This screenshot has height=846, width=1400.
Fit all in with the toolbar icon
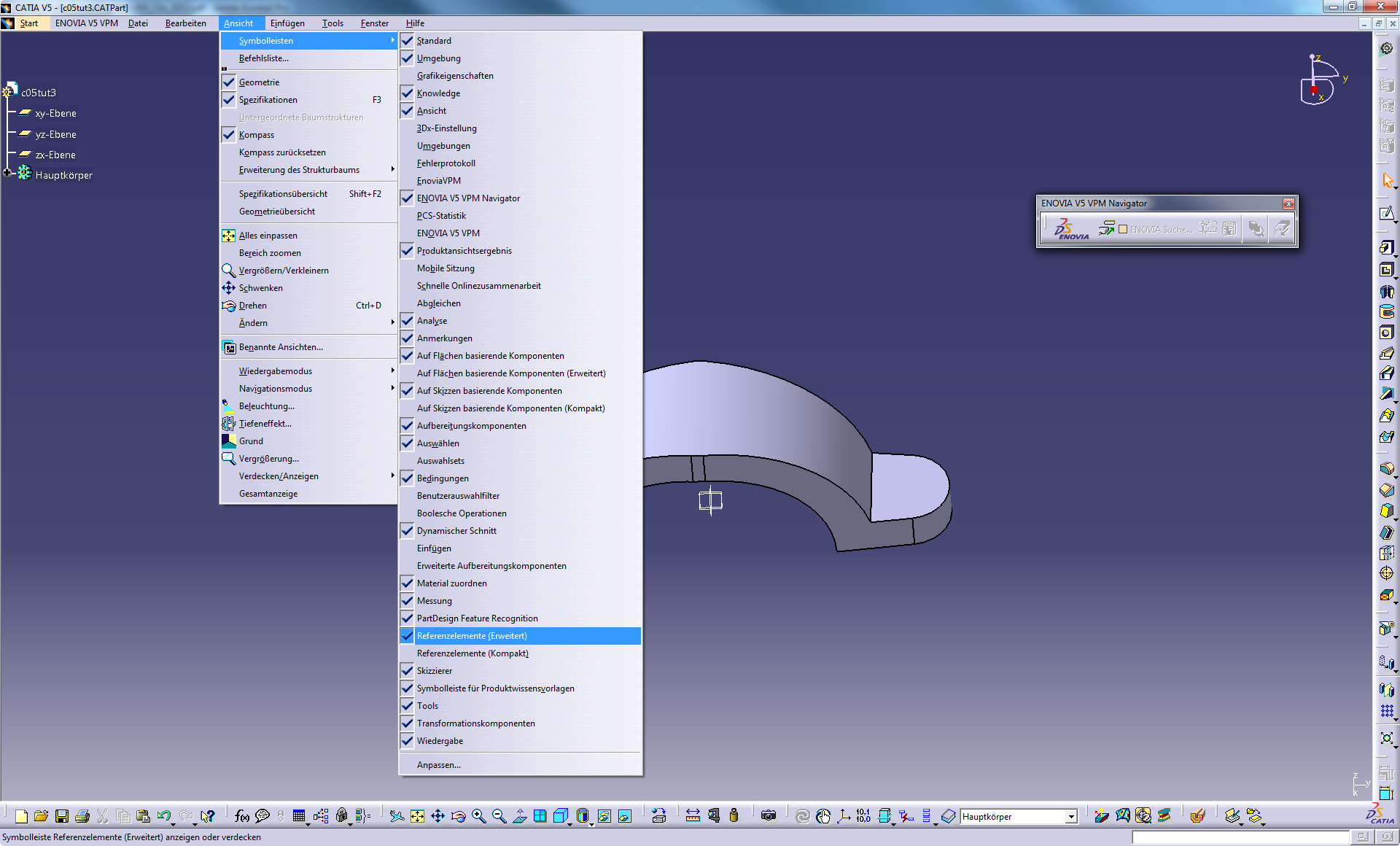coord(417,816)
